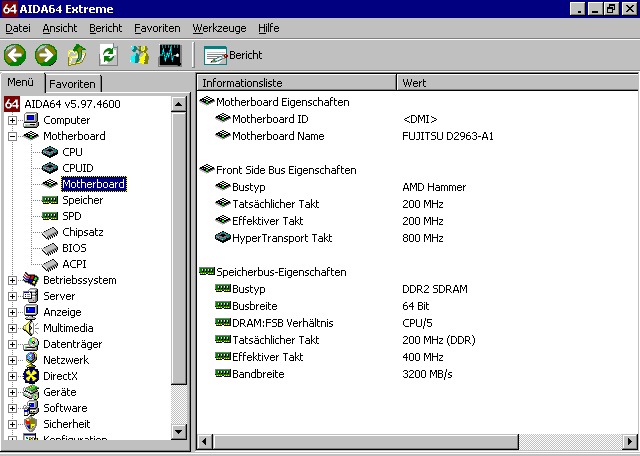Viewport: 640px width, 456px height.
Task: Click the green Forward arrow toolbar icon
Action: pos(46,55)
